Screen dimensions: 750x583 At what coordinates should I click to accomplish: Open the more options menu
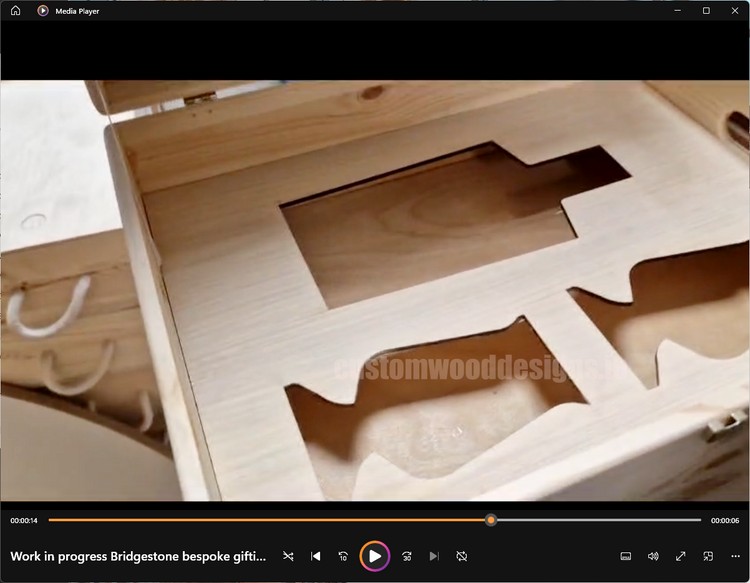point(734,556)
